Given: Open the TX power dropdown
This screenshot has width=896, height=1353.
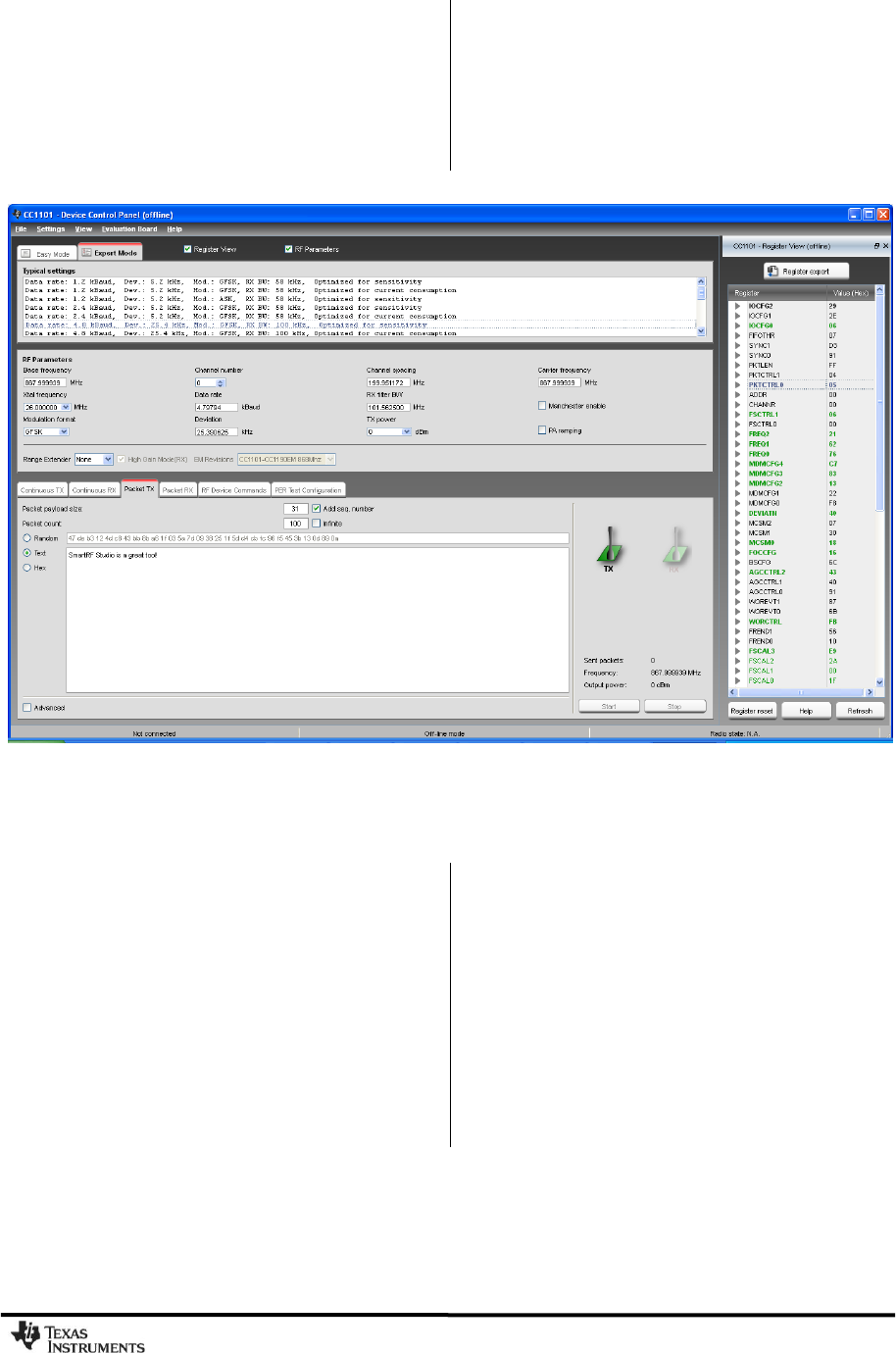Looking at the screenshot, I should (407, 431).
